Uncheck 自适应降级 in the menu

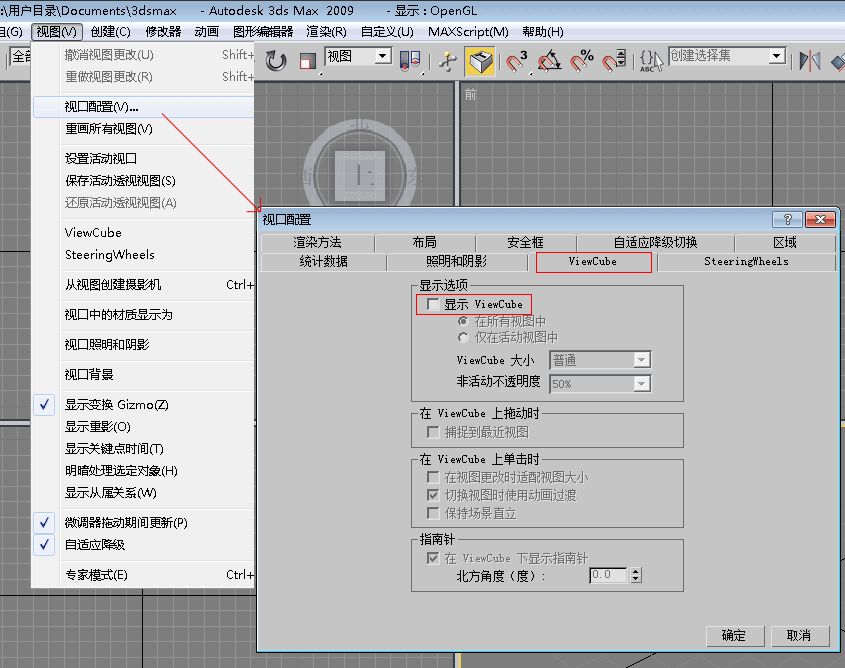pos(144,545)
